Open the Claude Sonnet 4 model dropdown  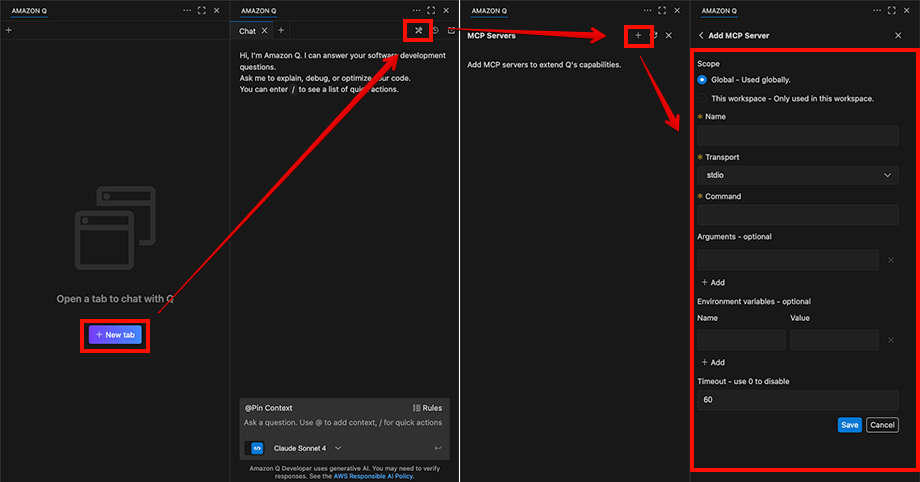click(307, 448)
